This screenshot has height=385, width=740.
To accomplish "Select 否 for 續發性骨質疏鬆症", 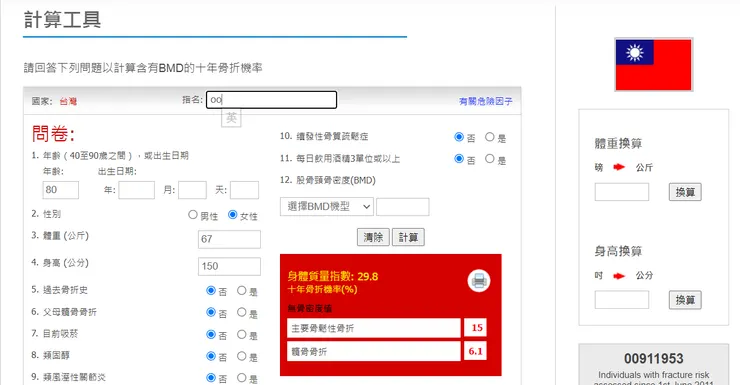I will point(459,137).
